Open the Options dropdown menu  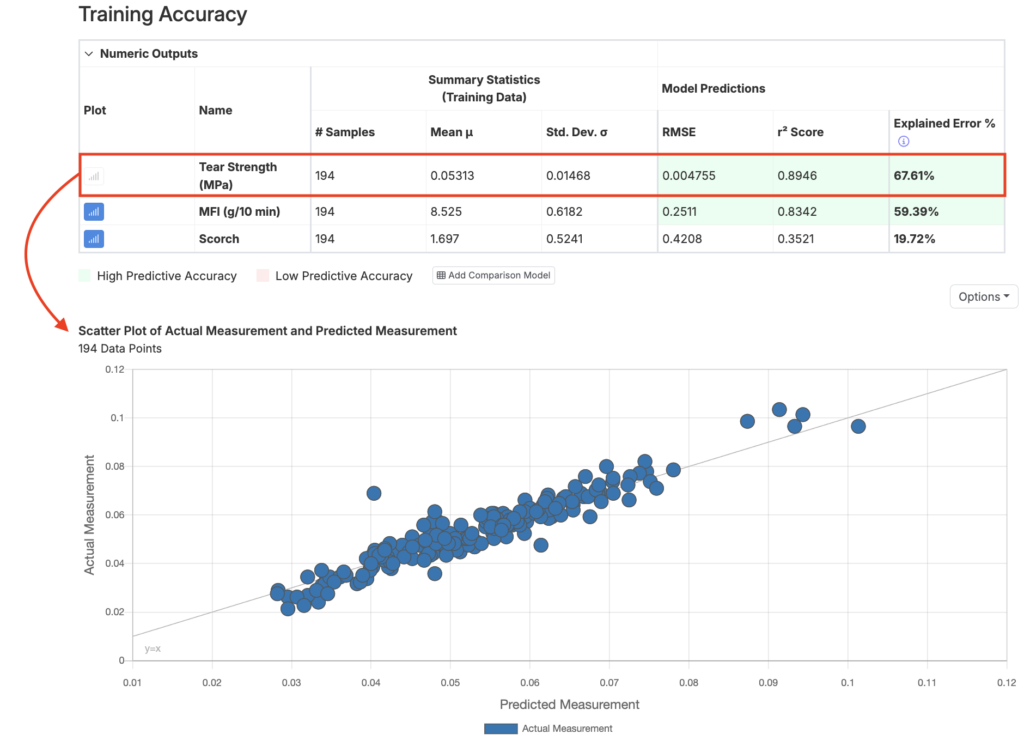[983, 297]
